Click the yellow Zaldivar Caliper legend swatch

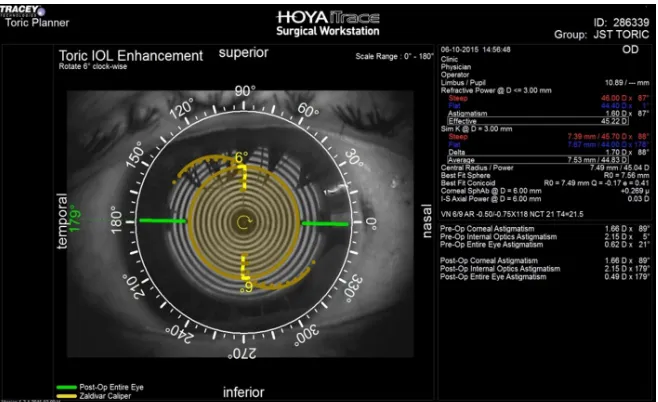pos(66,396)
